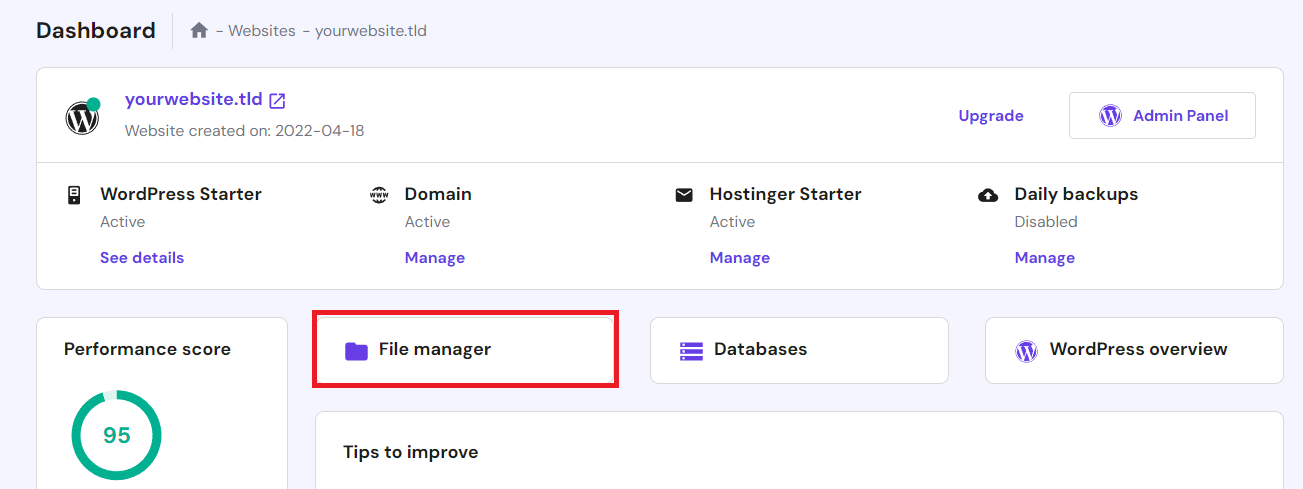Open See details under WordPress Starter

coord(142,258)
